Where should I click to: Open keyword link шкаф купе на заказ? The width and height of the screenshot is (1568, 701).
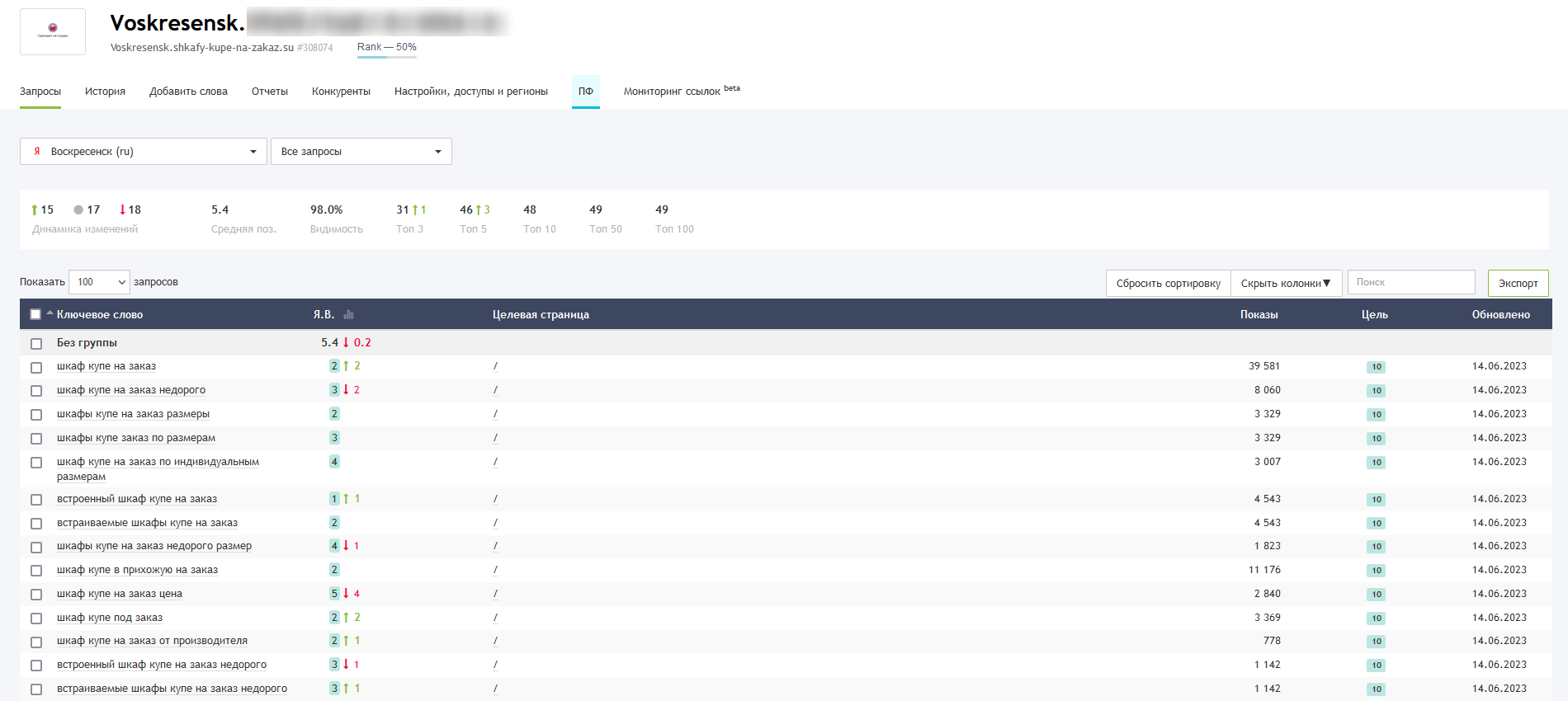(x=106, y=366)
